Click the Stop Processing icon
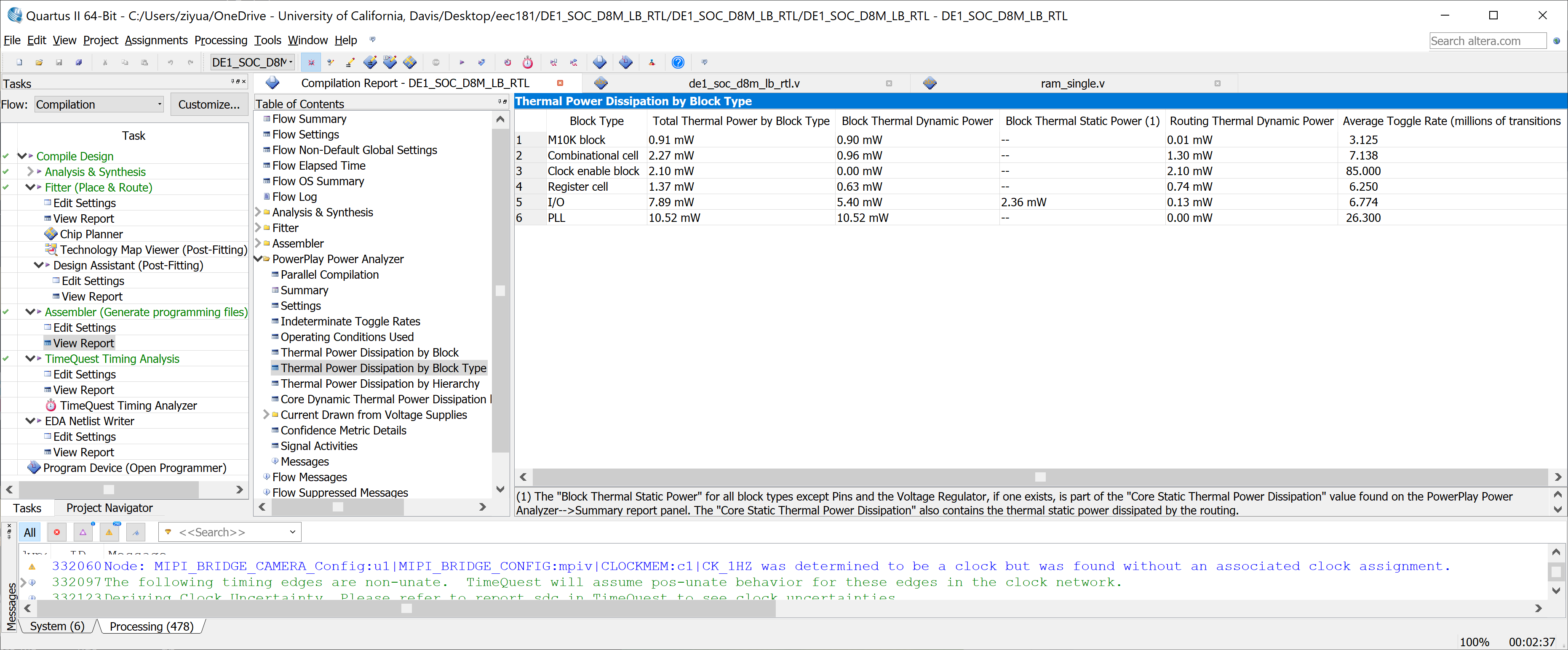The height and width of the screenshot is (650, 1568). click(435, 63)
